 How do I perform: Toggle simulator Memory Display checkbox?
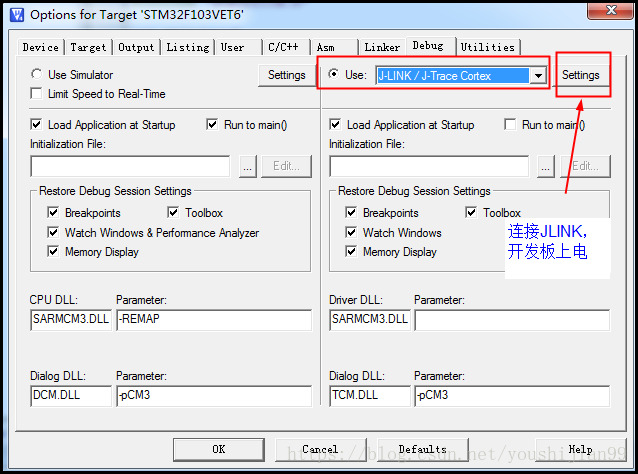pyautogui.click(x=53, y=251)
